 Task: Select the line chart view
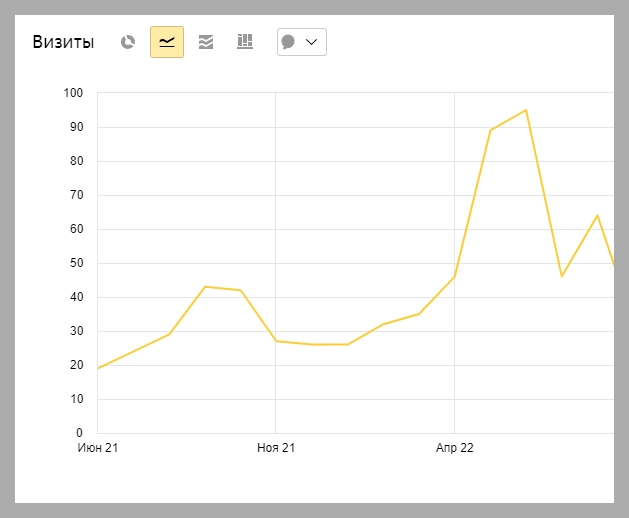(x=167, y=42)
